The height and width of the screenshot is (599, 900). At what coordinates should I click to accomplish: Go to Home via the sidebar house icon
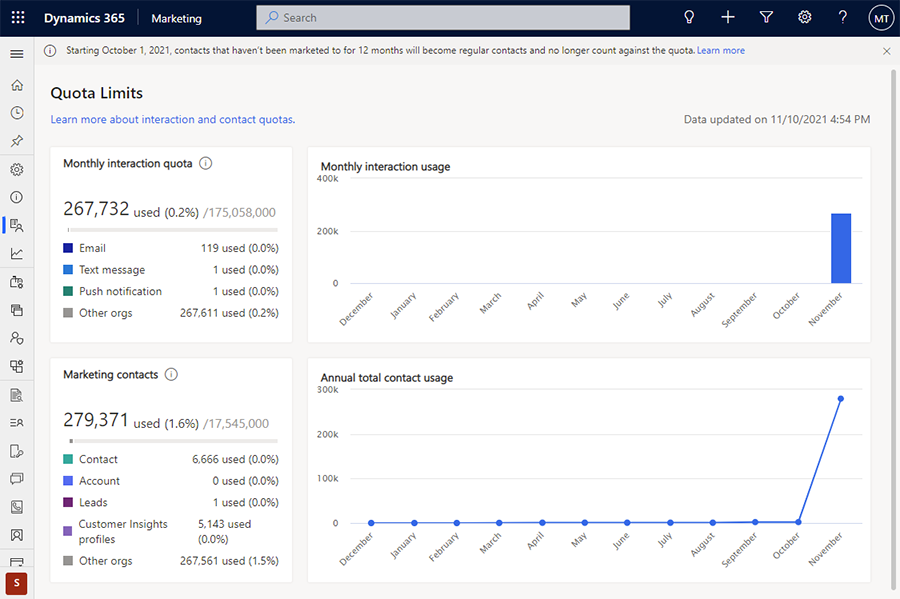(16, 85)
